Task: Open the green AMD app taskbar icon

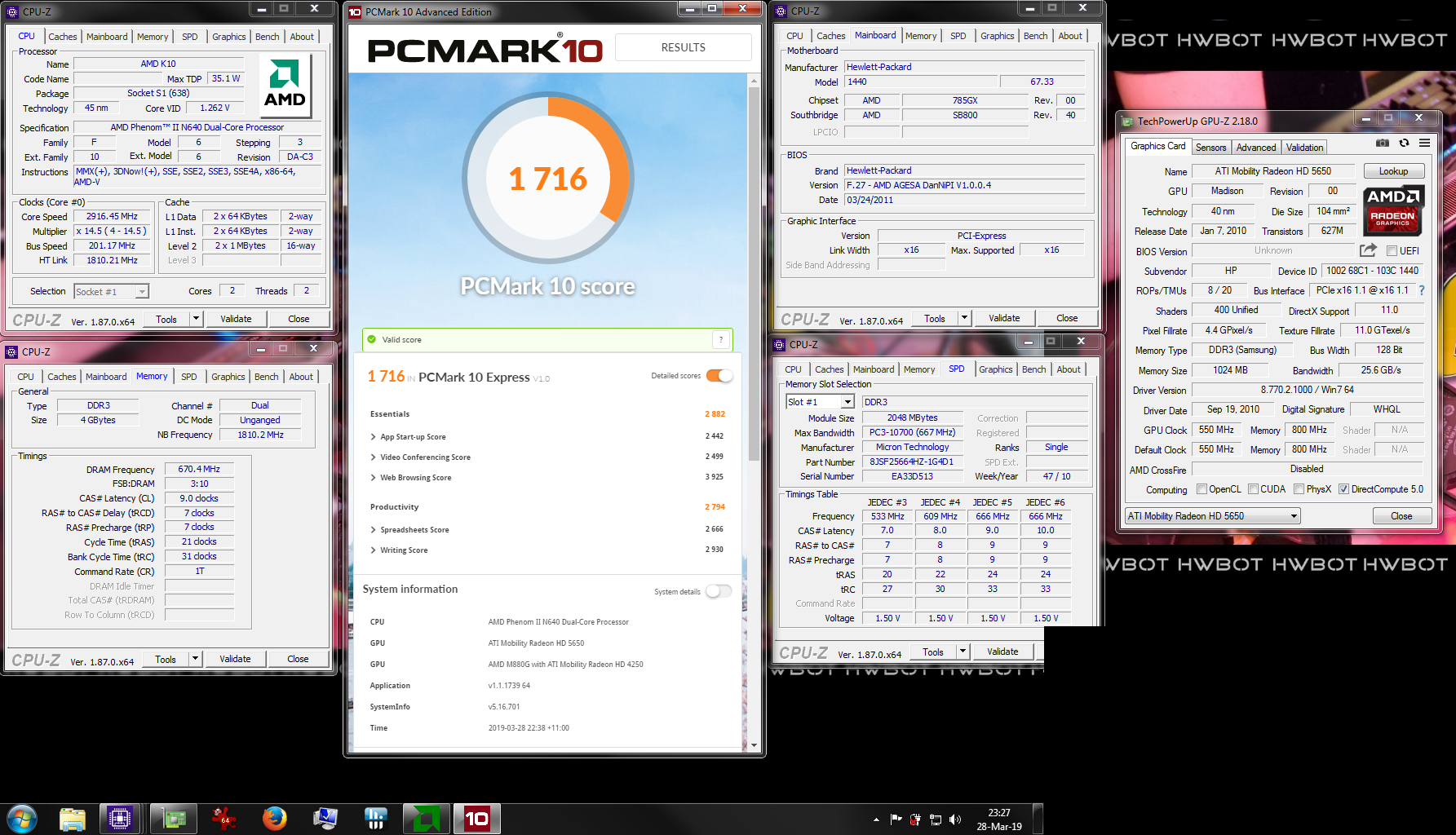Action: click(427, 819)
